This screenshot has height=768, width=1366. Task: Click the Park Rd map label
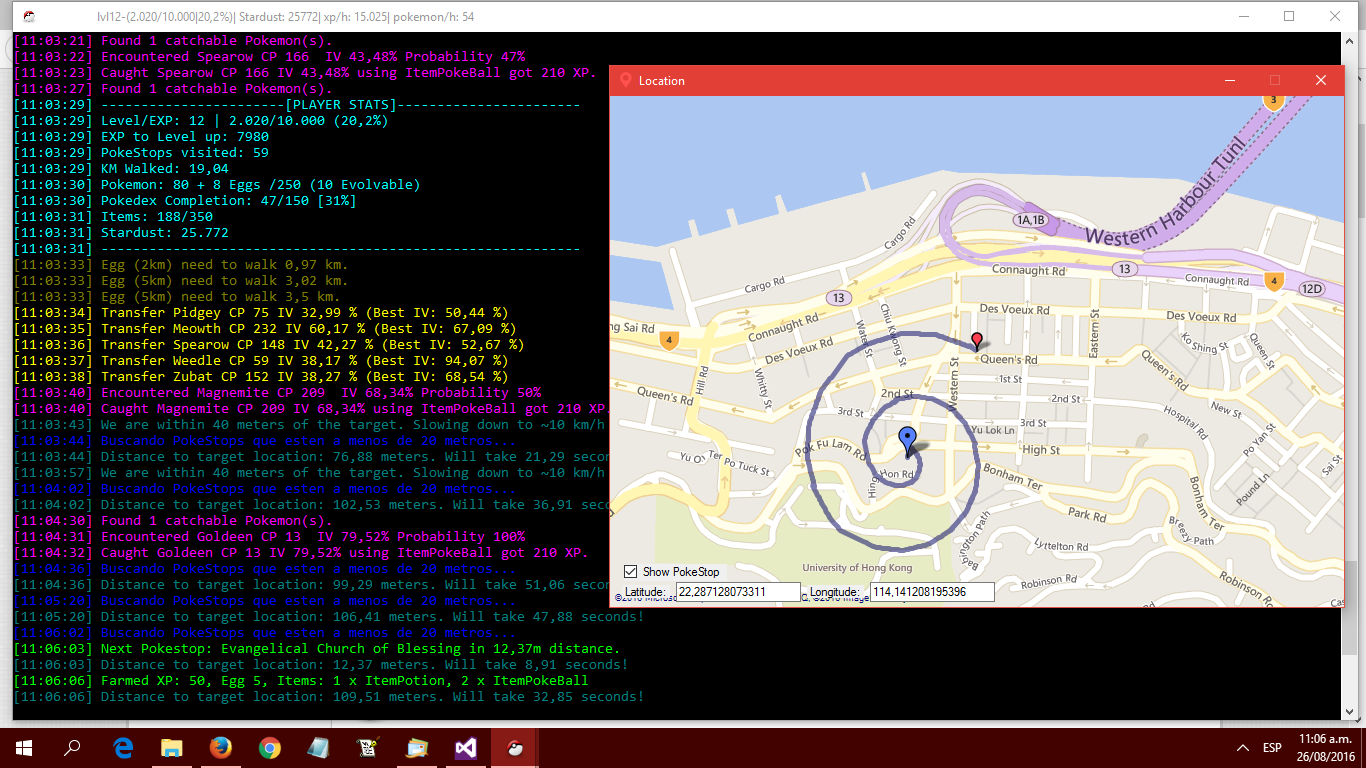[1086, 516]
